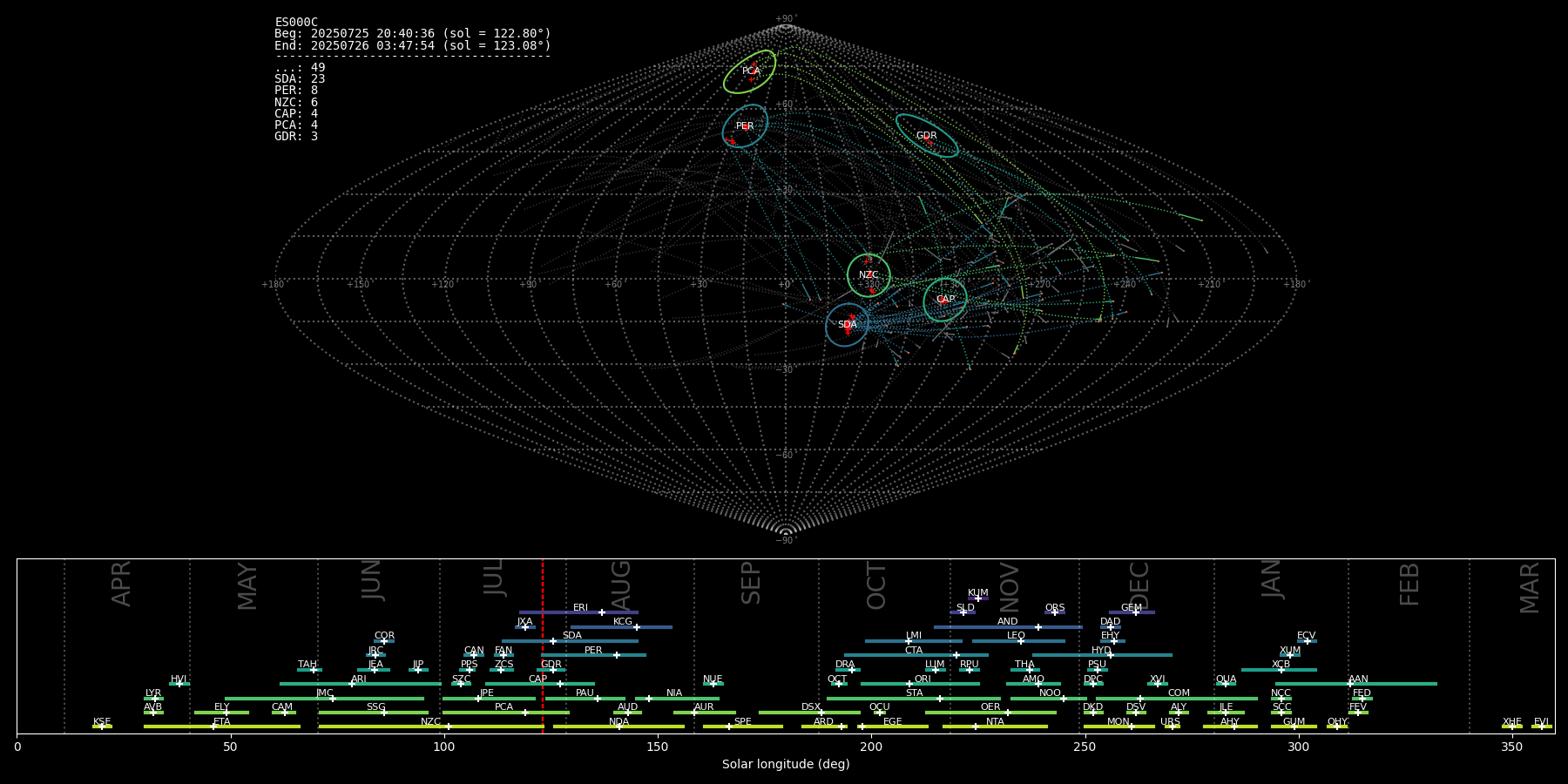Click the KCG shower label in timeline
This screenshot has height=784, width=1568.
pyautogui.click(x=623, y=622)
